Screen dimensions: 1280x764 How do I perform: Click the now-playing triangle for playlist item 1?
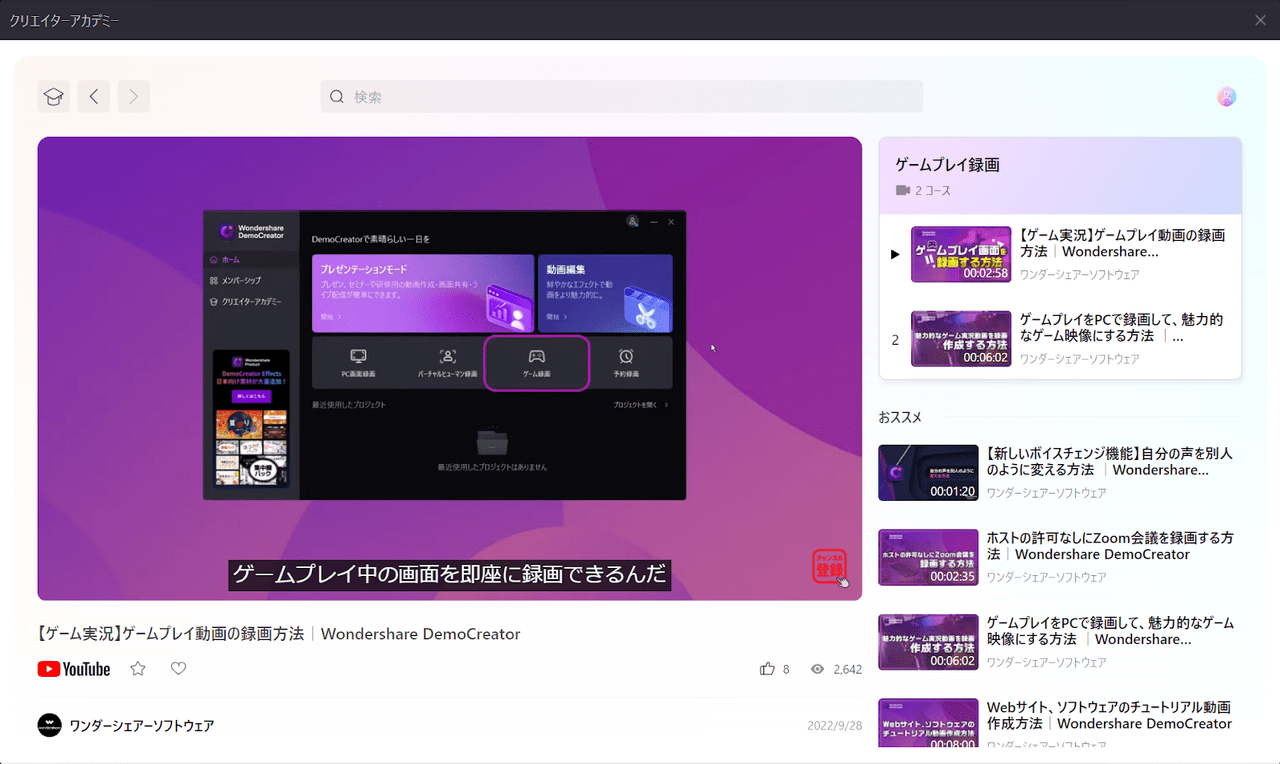895,254
